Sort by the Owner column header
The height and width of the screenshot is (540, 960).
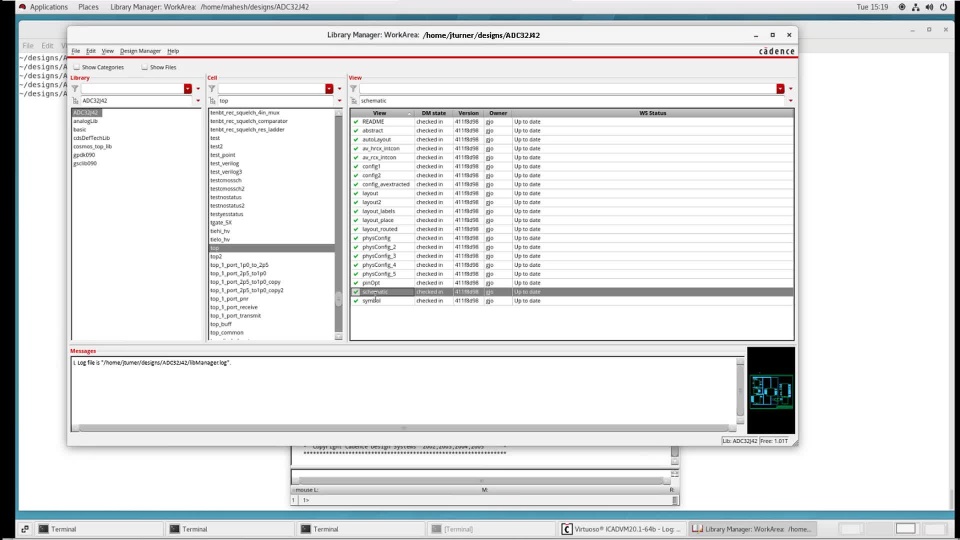tap(498, 113)
